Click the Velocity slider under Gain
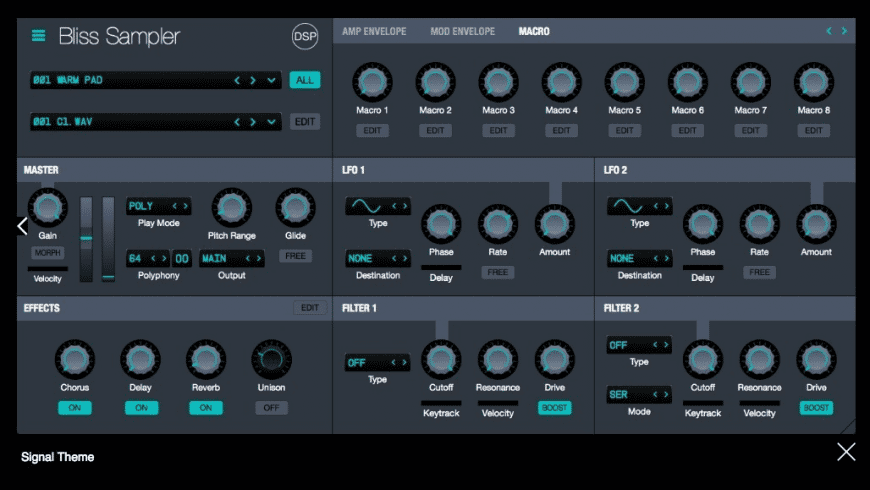Image resolution: width=870 pixels, height=490 pixels. pyautogui.click(x=47, y=269)
